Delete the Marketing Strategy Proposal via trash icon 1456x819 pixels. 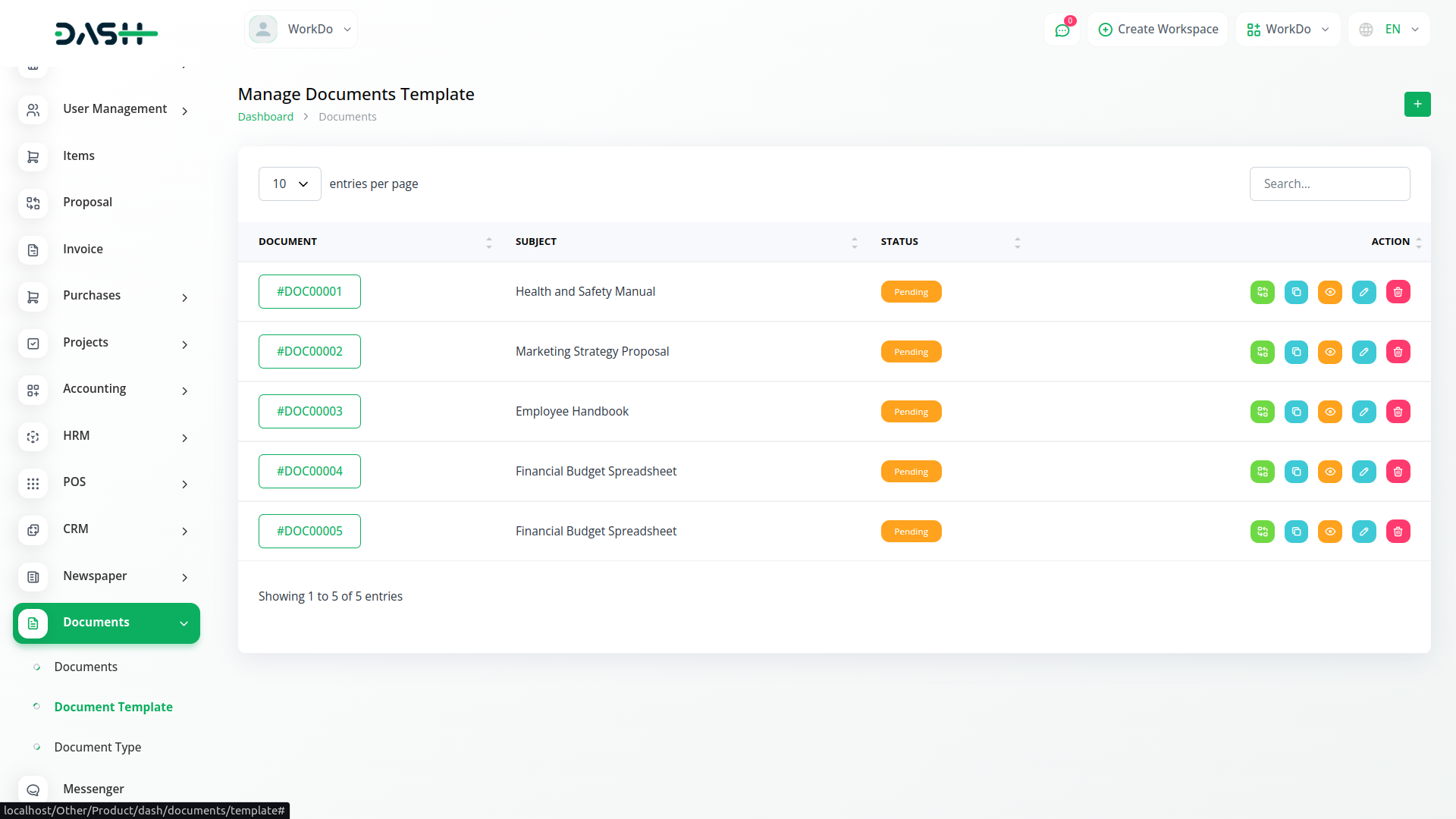[x=1398, y=351]
